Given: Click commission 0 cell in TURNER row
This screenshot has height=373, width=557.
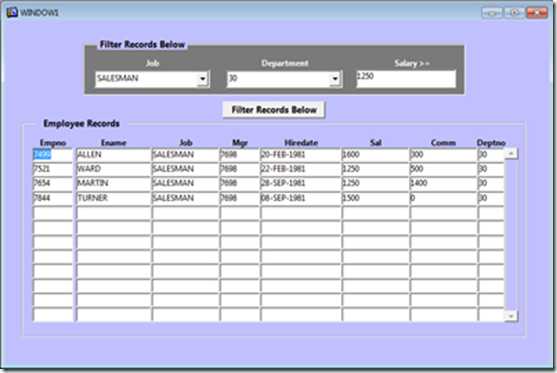Looking at the screenshot, I should [x=443, y=198].
